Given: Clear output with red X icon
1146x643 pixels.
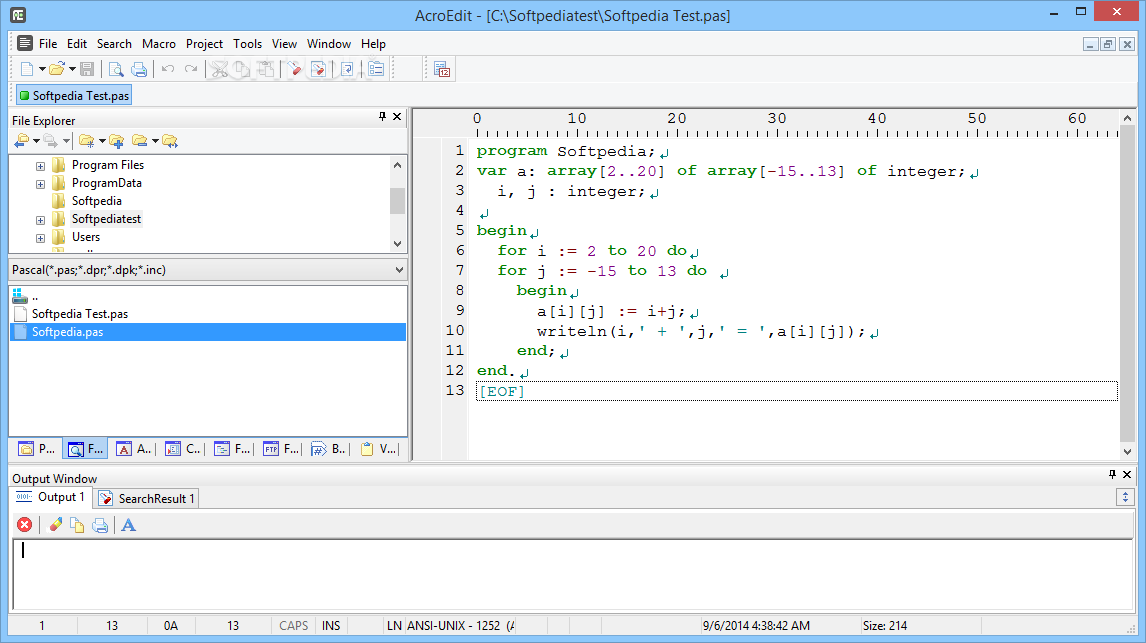Looking at the screenshot, I should [24, 525].
